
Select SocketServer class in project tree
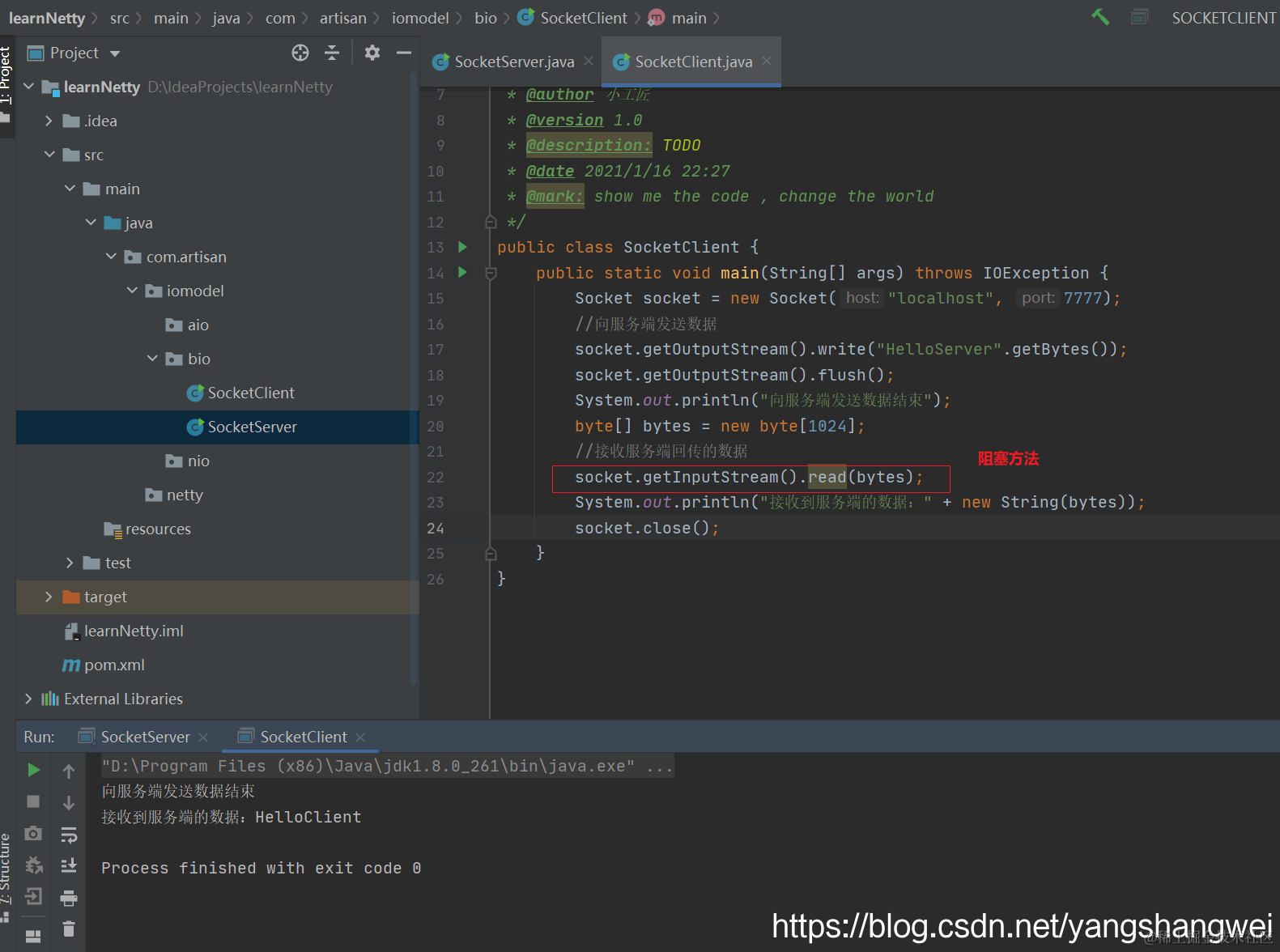pos(242,427)
